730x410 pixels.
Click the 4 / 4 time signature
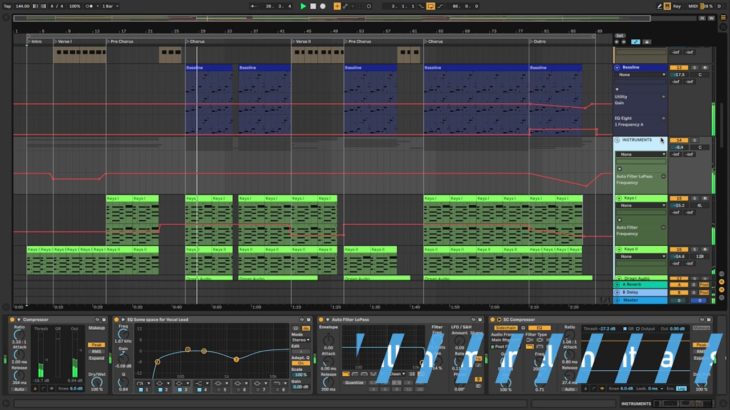[57, 6]
